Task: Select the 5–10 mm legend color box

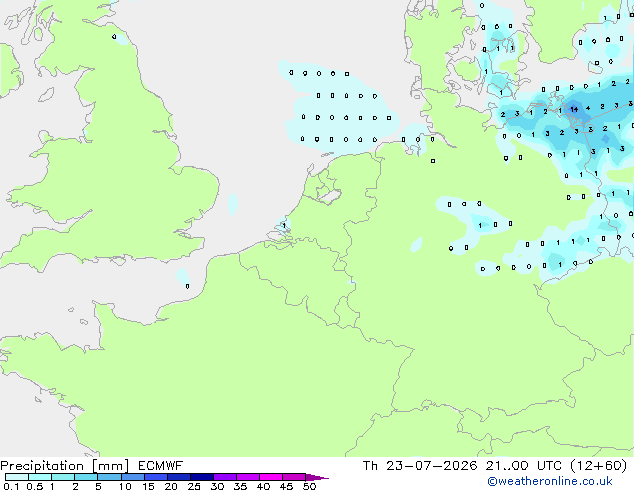Action: tap(109, 477)
